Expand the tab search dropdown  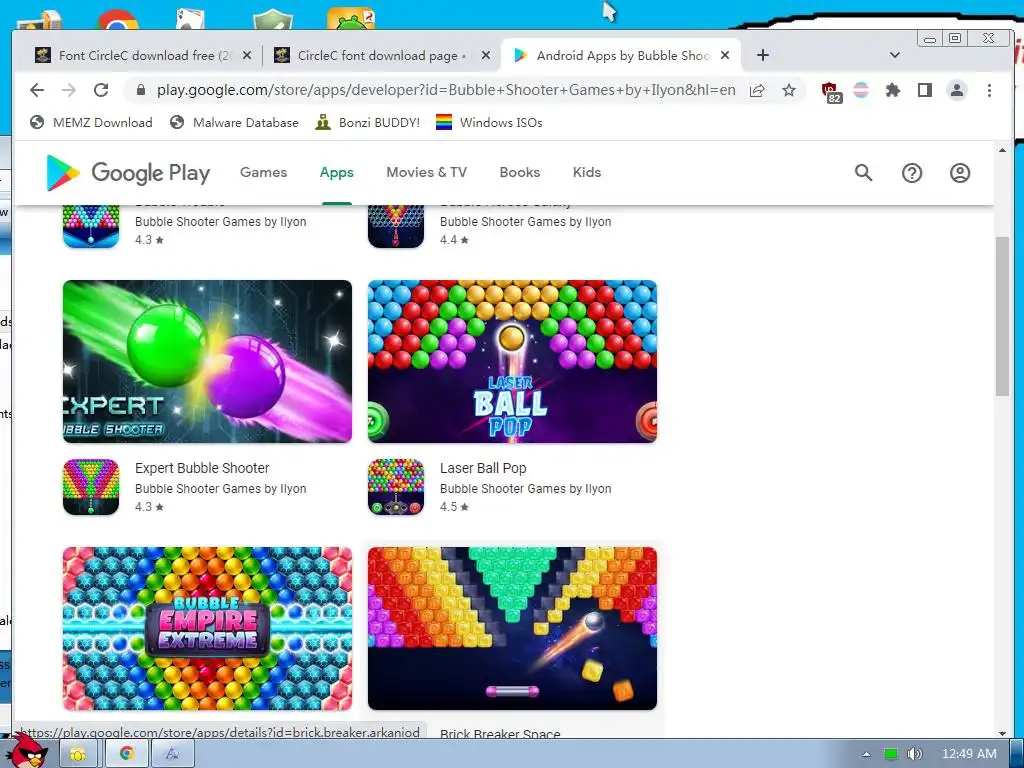(x=895, y=56)
